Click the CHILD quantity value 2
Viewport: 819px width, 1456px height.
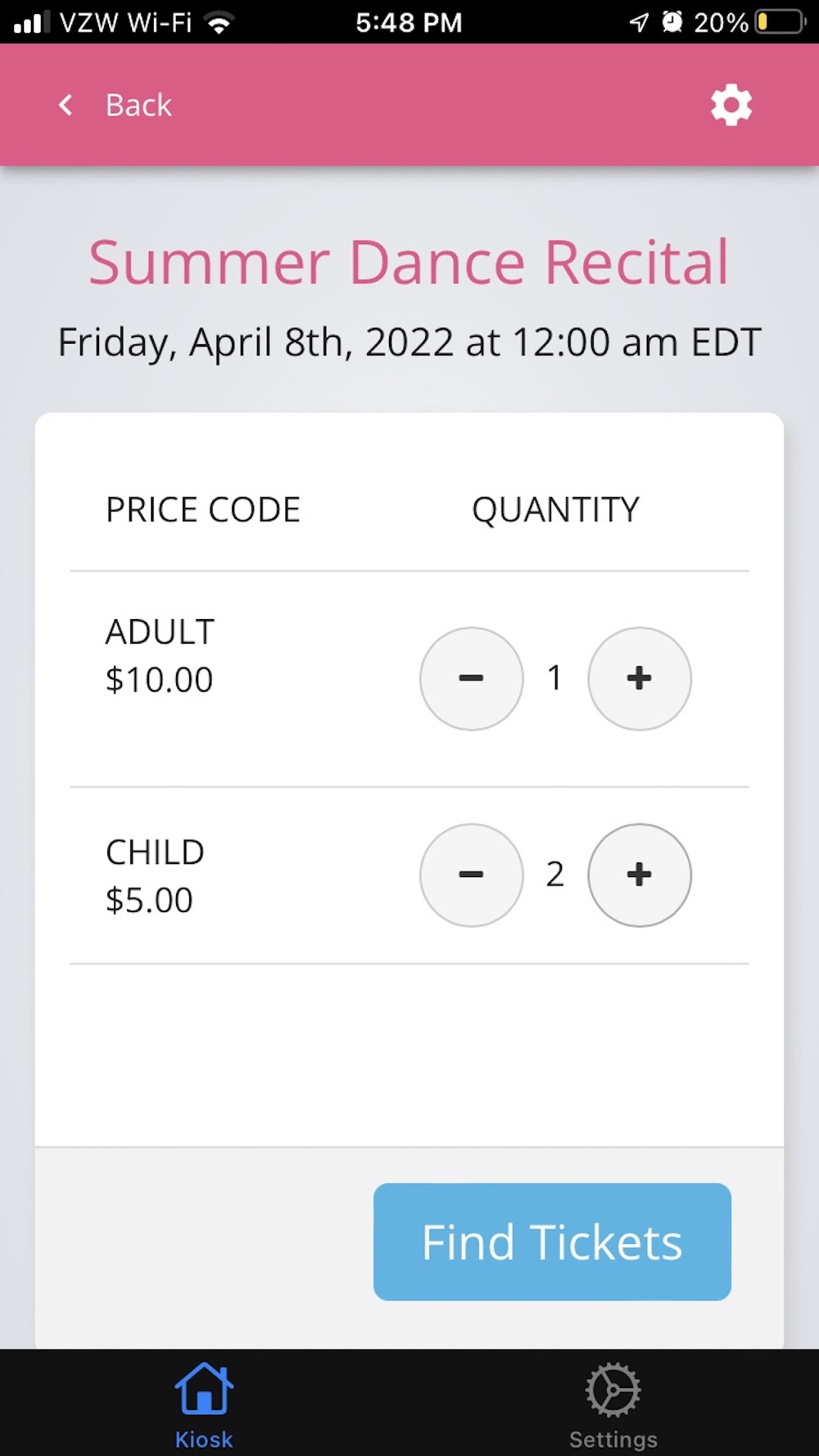point(554,875)
